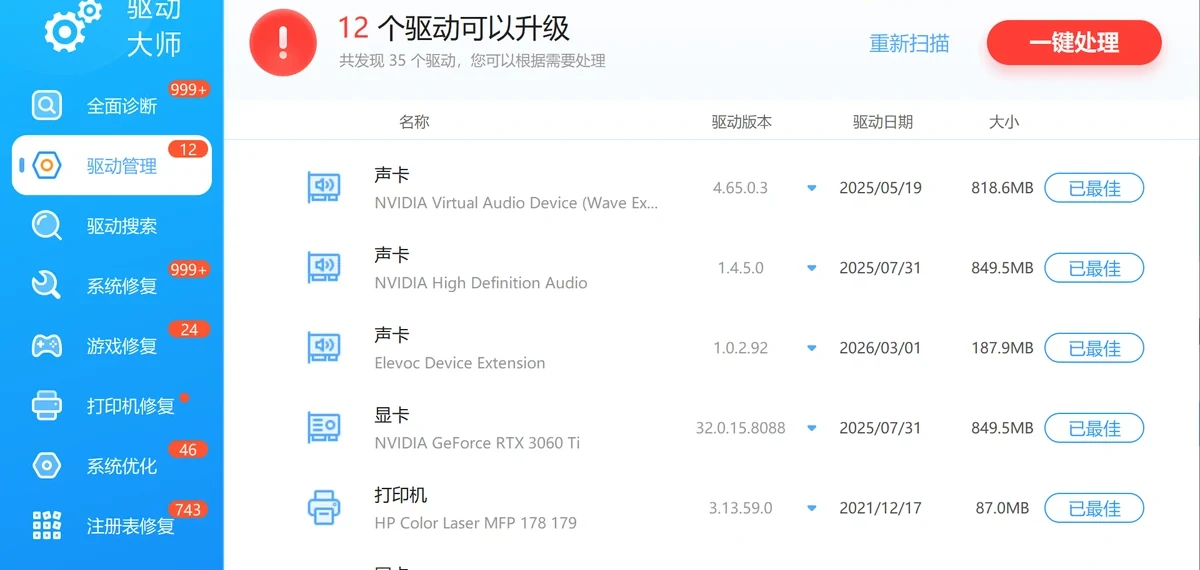Open version dropdown for 3.13.59.0

point(812,508)
